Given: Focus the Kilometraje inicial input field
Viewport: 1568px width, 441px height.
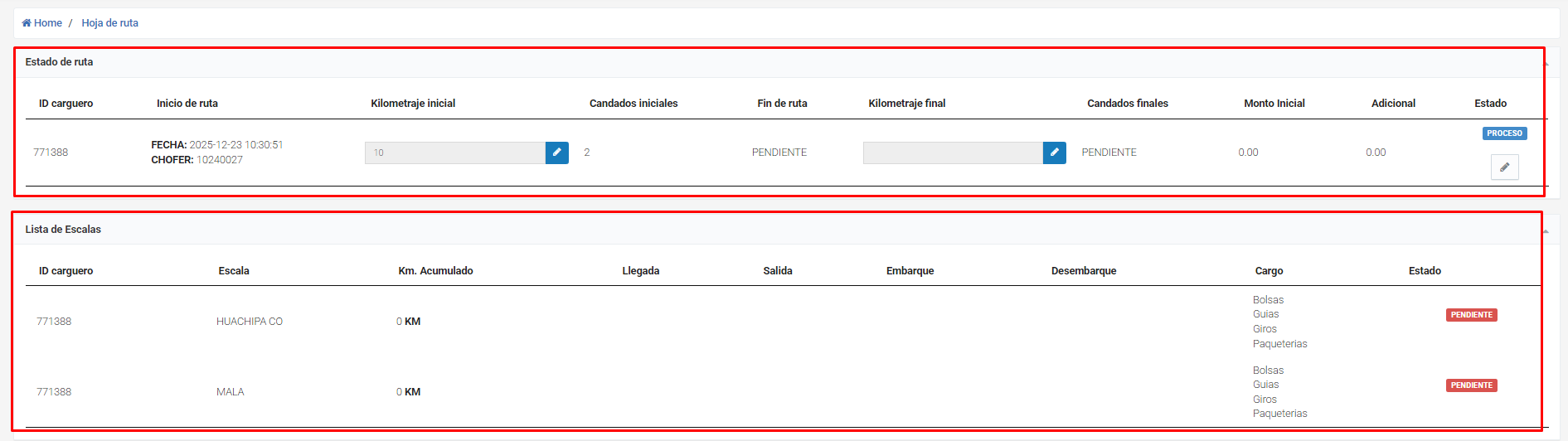Looking at the screenshot, I should (x=454, y=153).
